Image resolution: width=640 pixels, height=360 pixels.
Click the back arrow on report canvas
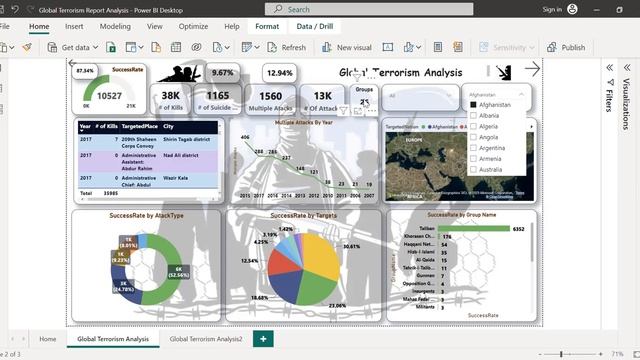pos(72,63)
